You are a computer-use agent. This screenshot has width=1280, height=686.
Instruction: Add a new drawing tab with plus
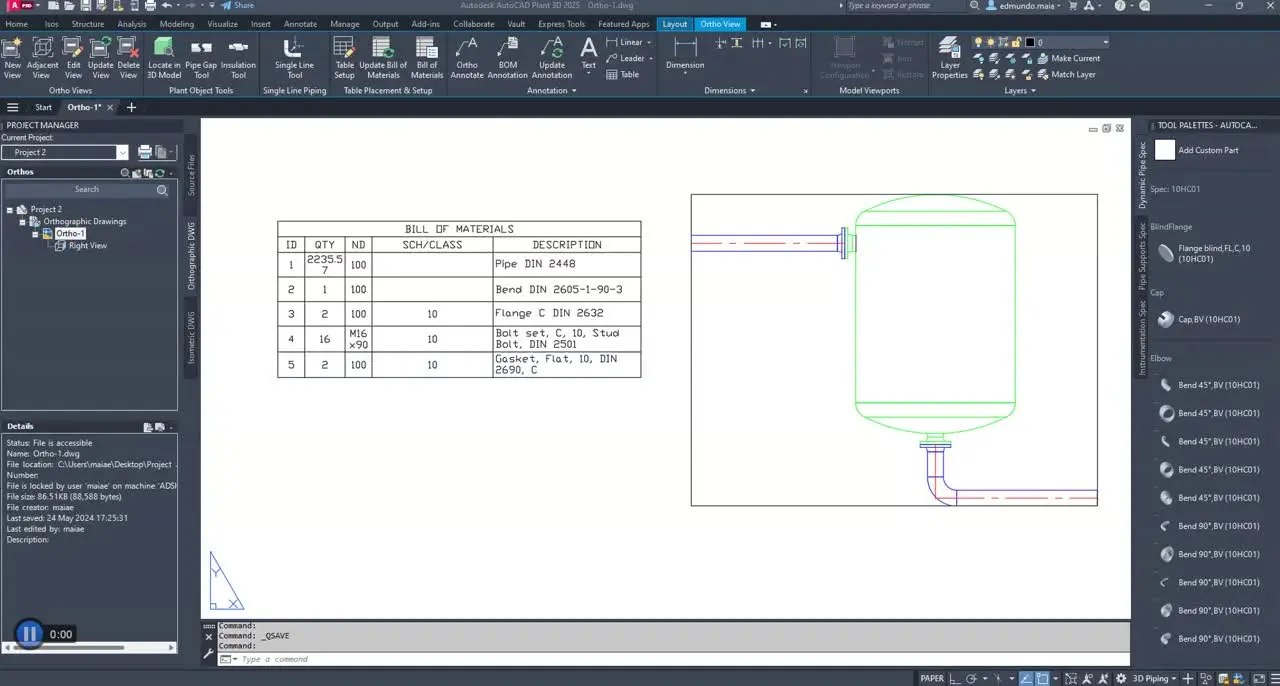131,107
